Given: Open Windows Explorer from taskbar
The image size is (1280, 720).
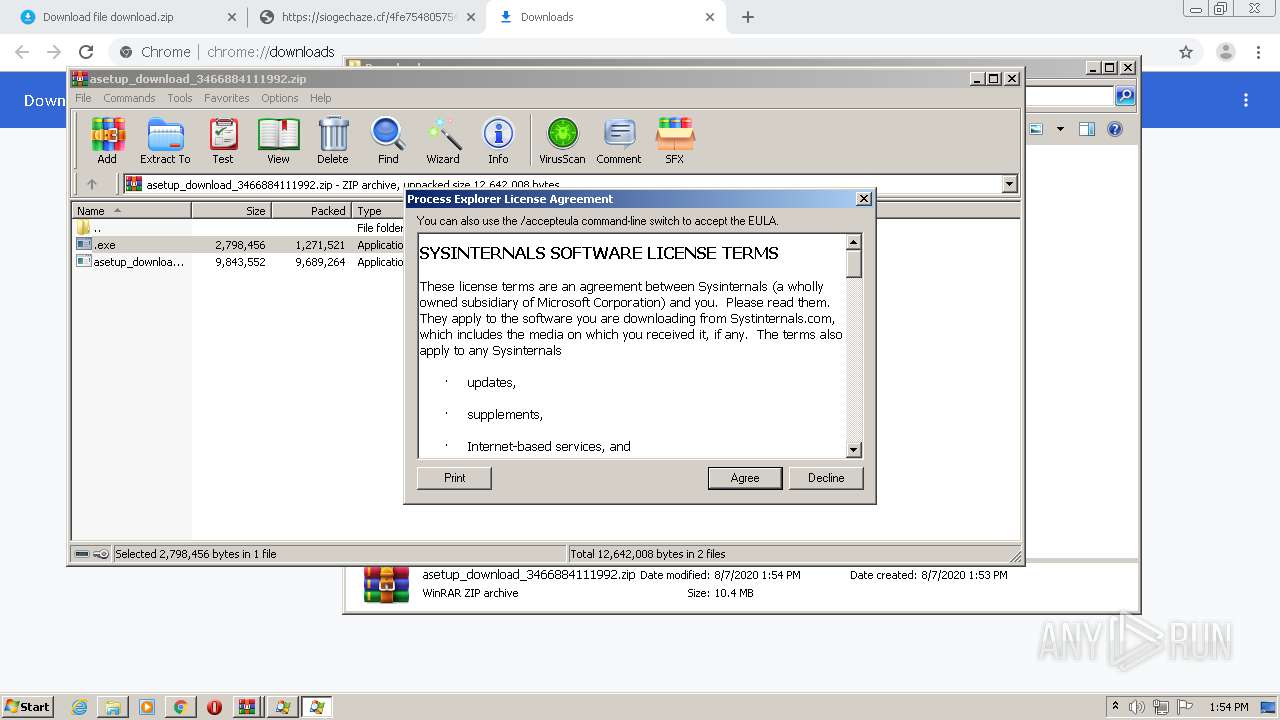Looking at the screenshot, I should tap(113, 707).
